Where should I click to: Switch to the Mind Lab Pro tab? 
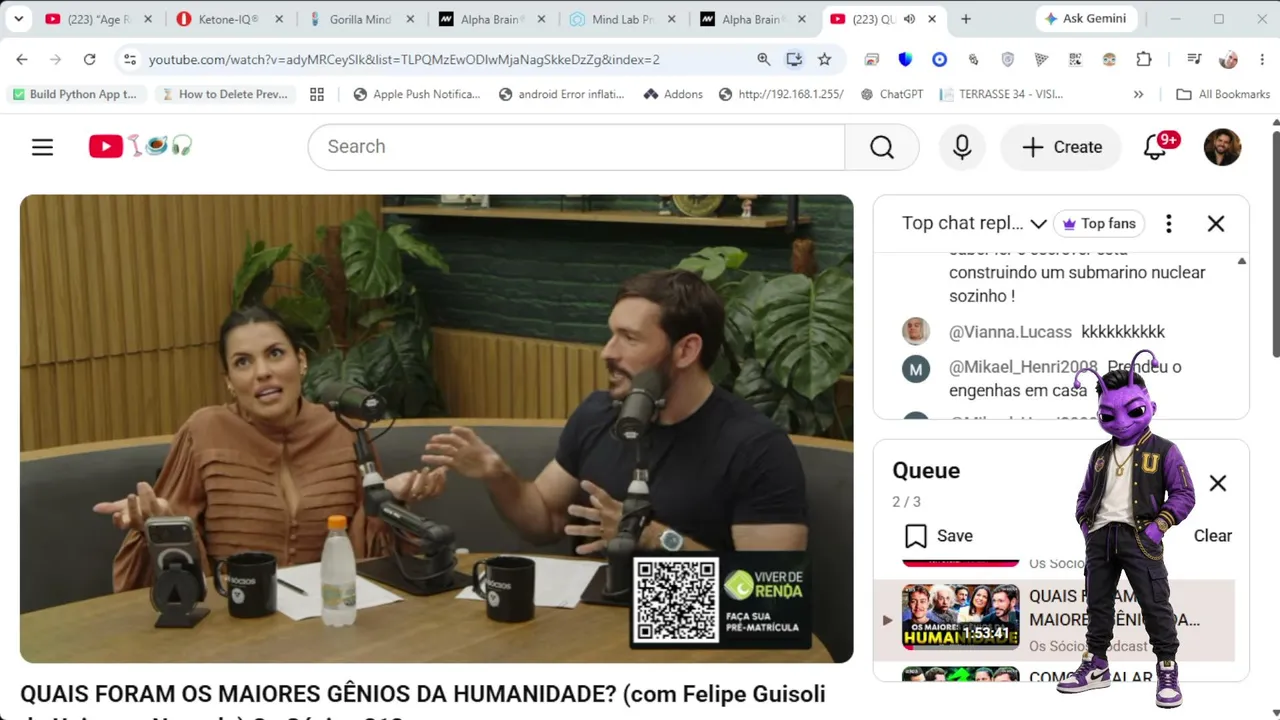click(622, 19)
